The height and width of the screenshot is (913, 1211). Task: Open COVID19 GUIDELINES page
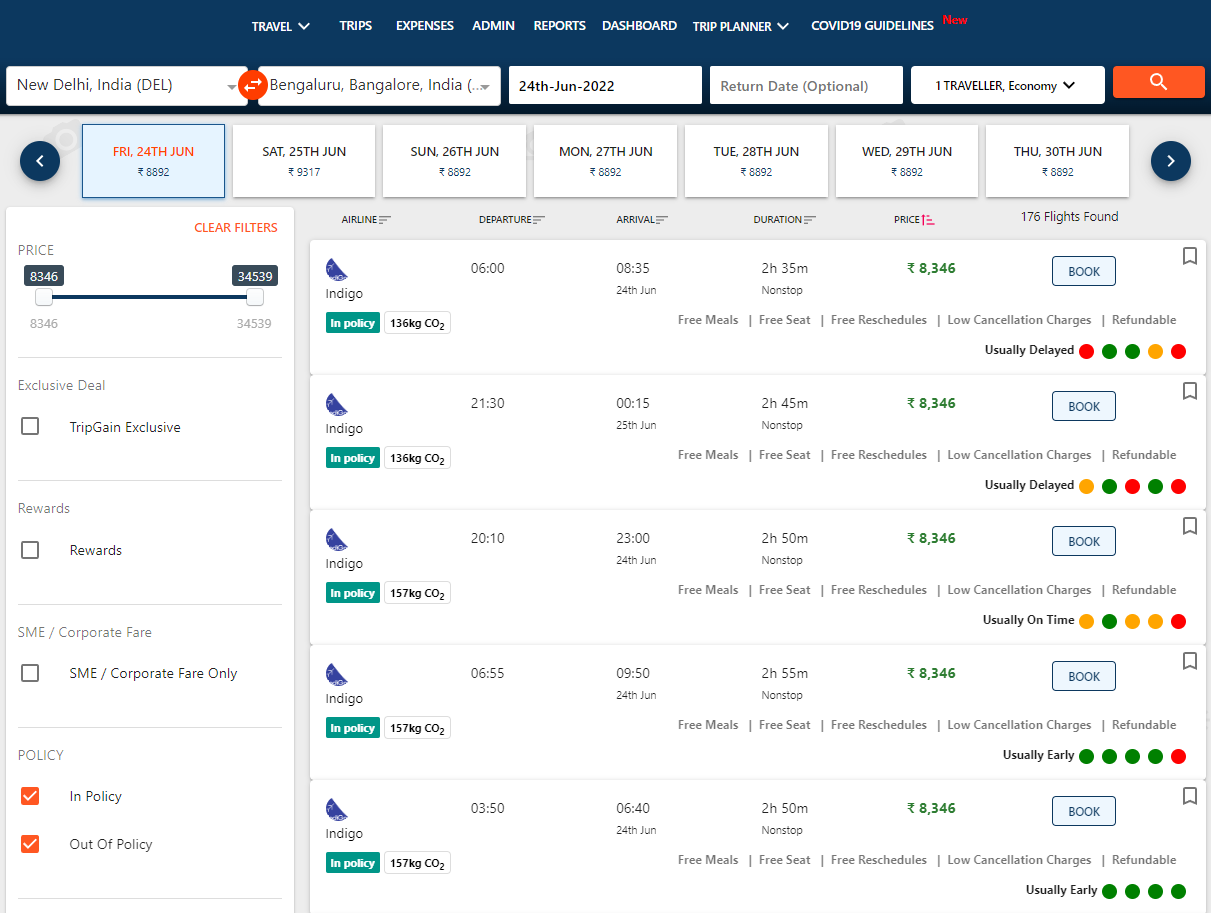tap(872, 26)
